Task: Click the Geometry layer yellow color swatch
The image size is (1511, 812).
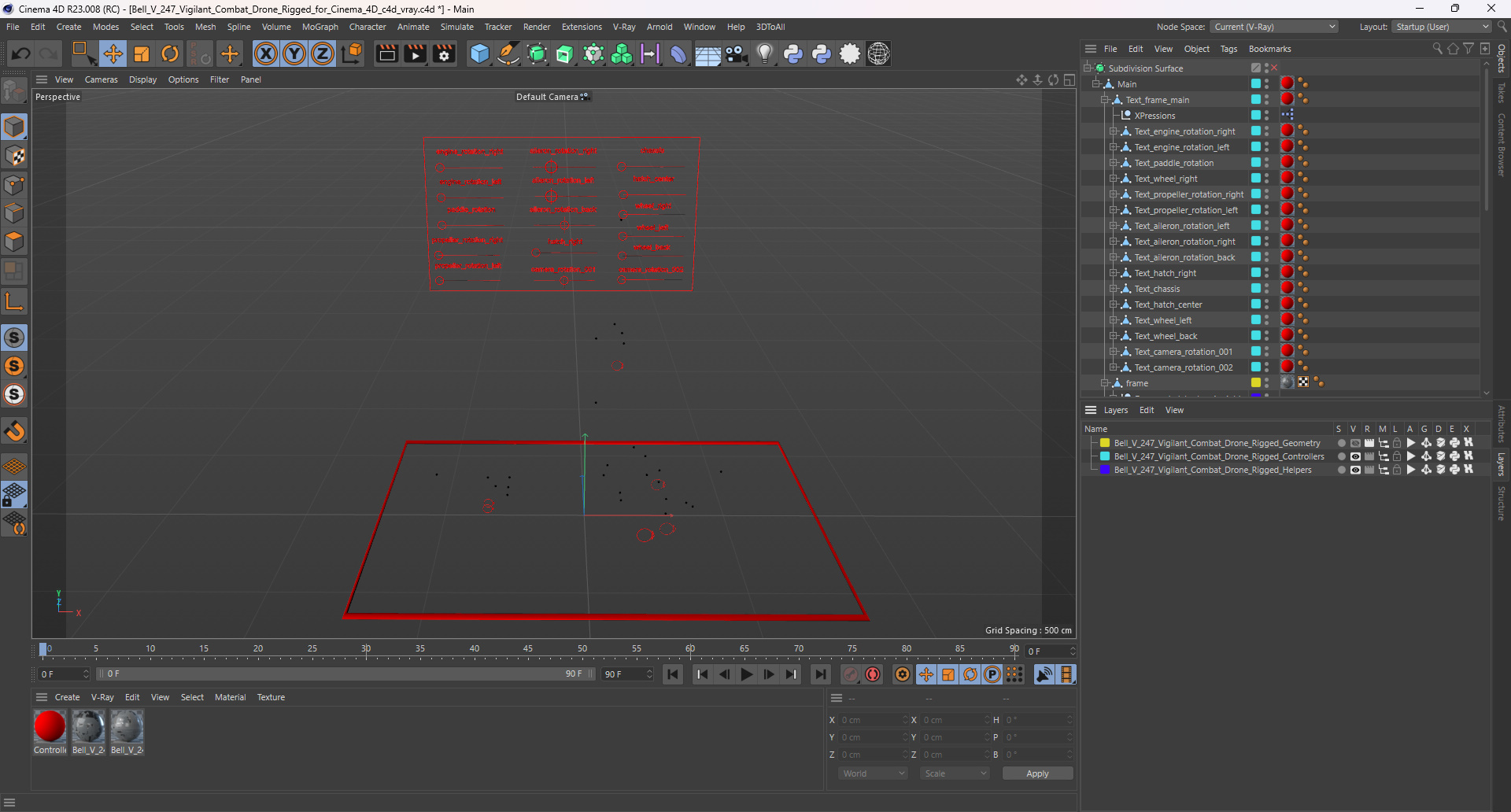Action: [1105, 443]
